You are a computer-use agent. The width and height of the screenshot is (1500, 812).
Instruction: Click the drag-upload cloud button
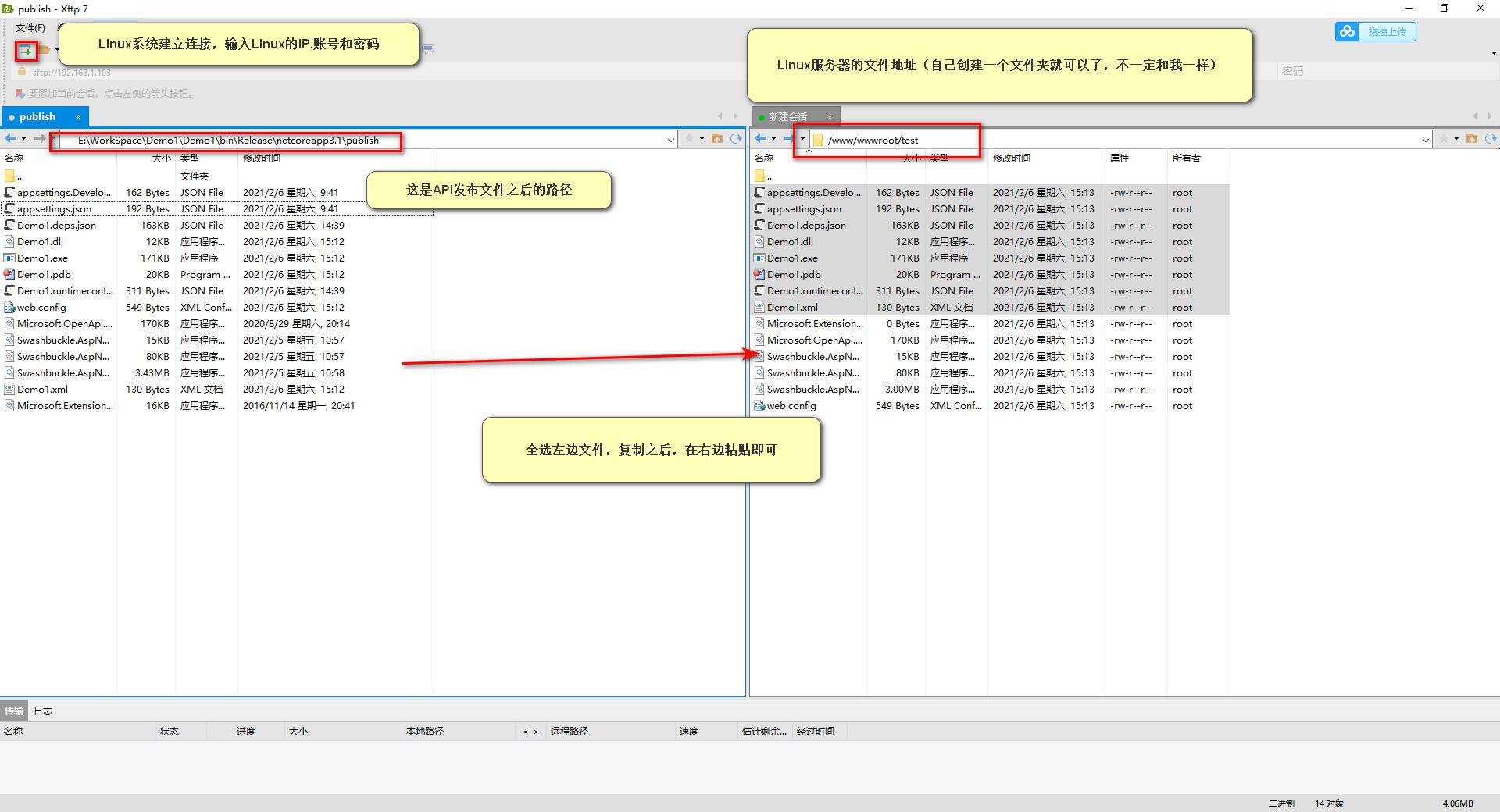click(1375, 32)
